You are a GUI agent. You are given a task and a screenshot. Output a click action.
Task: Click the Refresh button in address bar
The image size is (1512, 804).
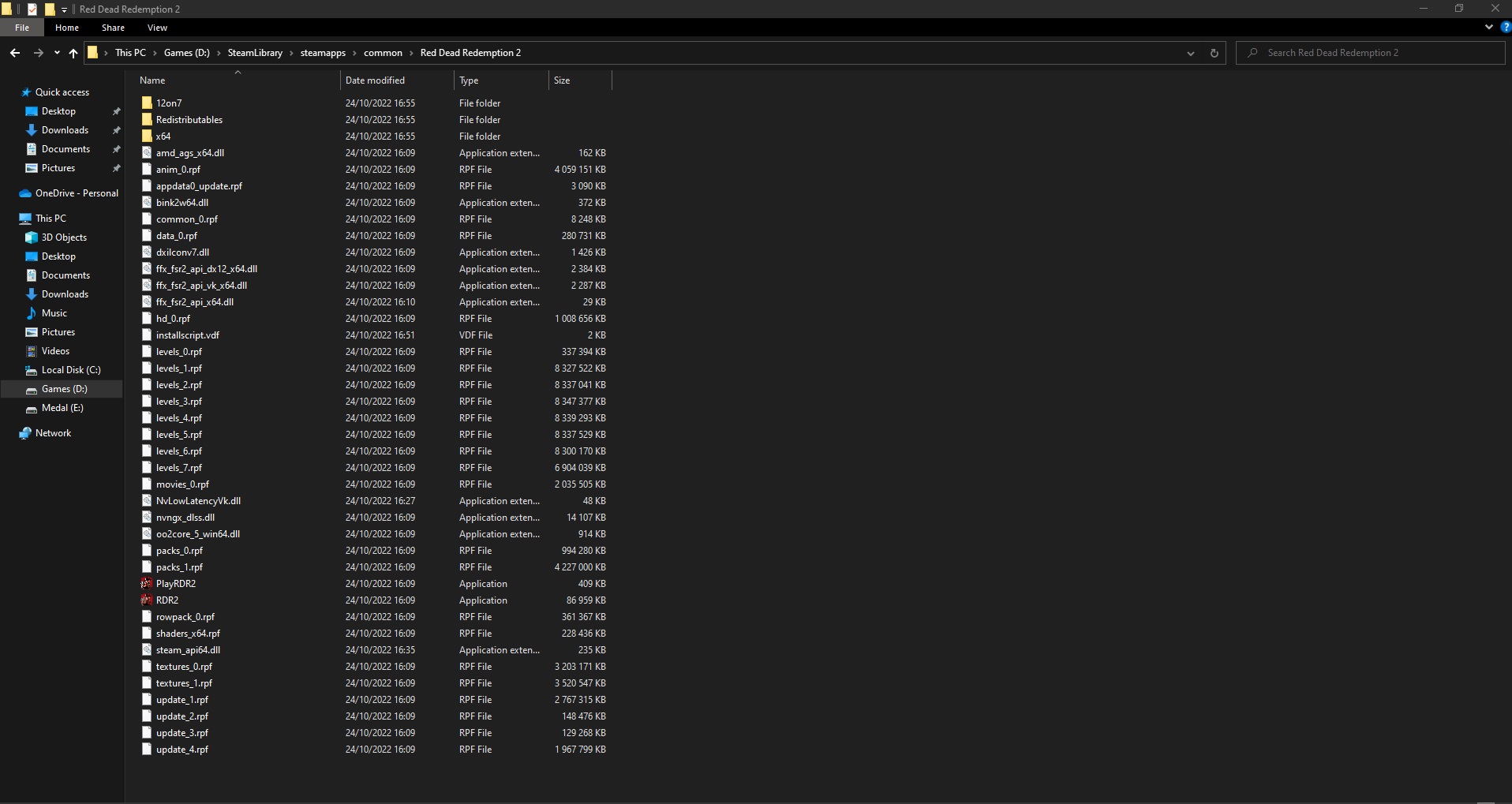[x=1214, y=53]
